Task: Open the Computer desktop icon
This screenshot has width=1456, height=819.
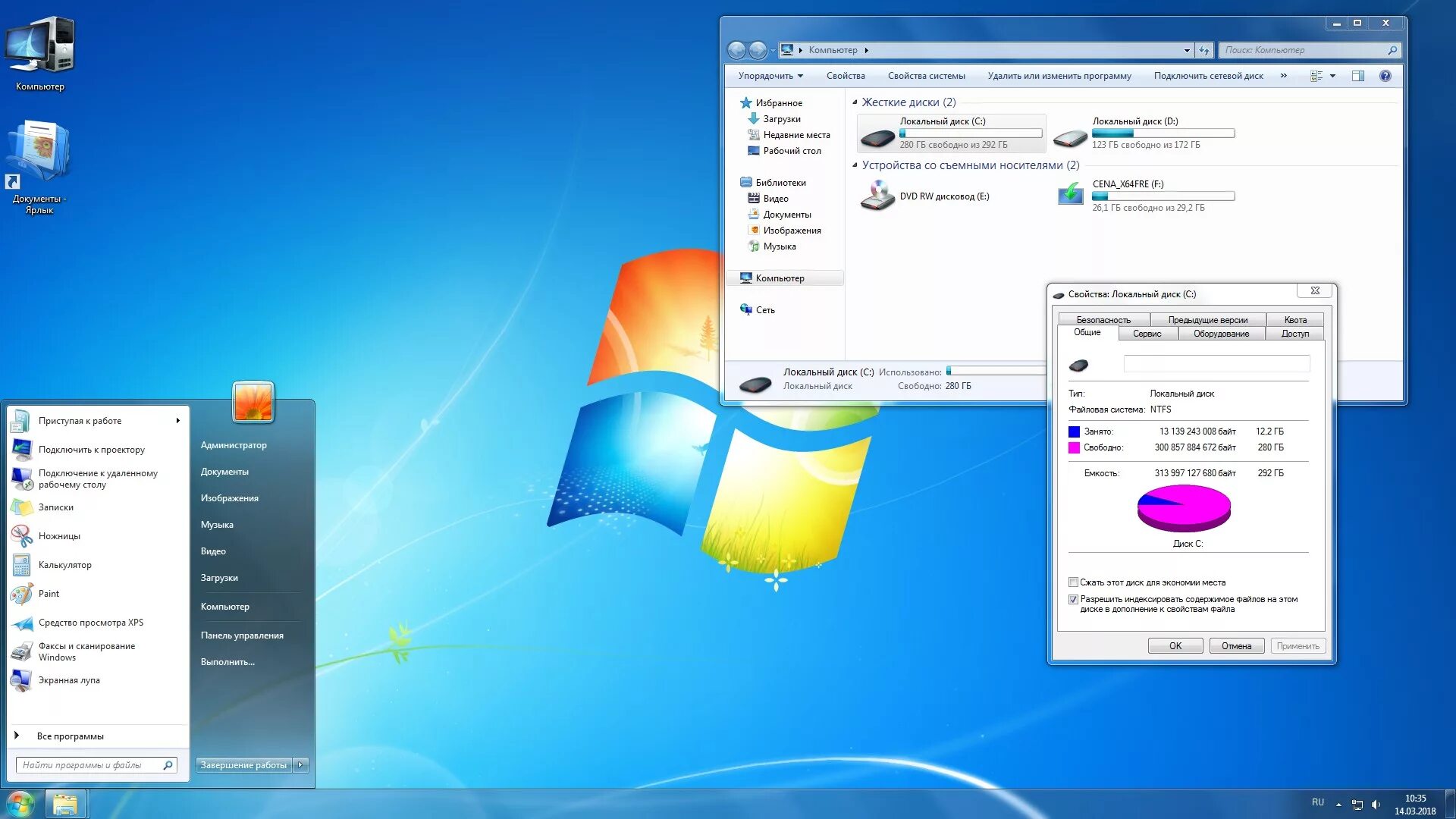Action: (x=39, y=45)
